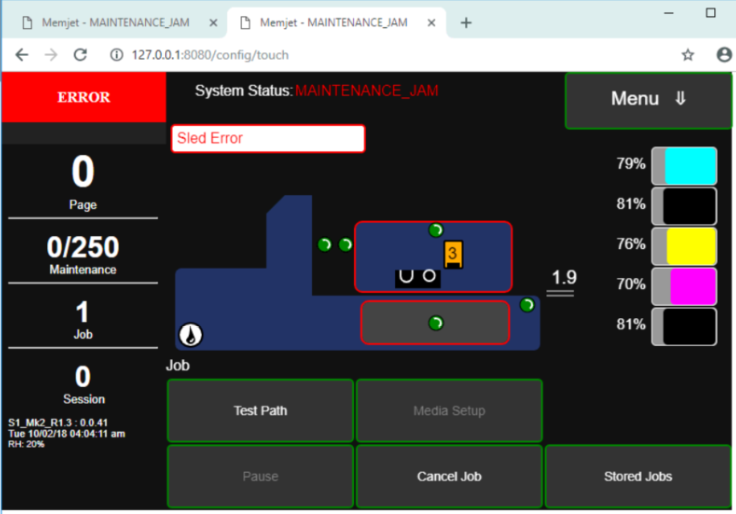Switch to the first Memjet browser tab
This screenshot has height=514, width=736.
pyautogui.click(x=115, y=23)
